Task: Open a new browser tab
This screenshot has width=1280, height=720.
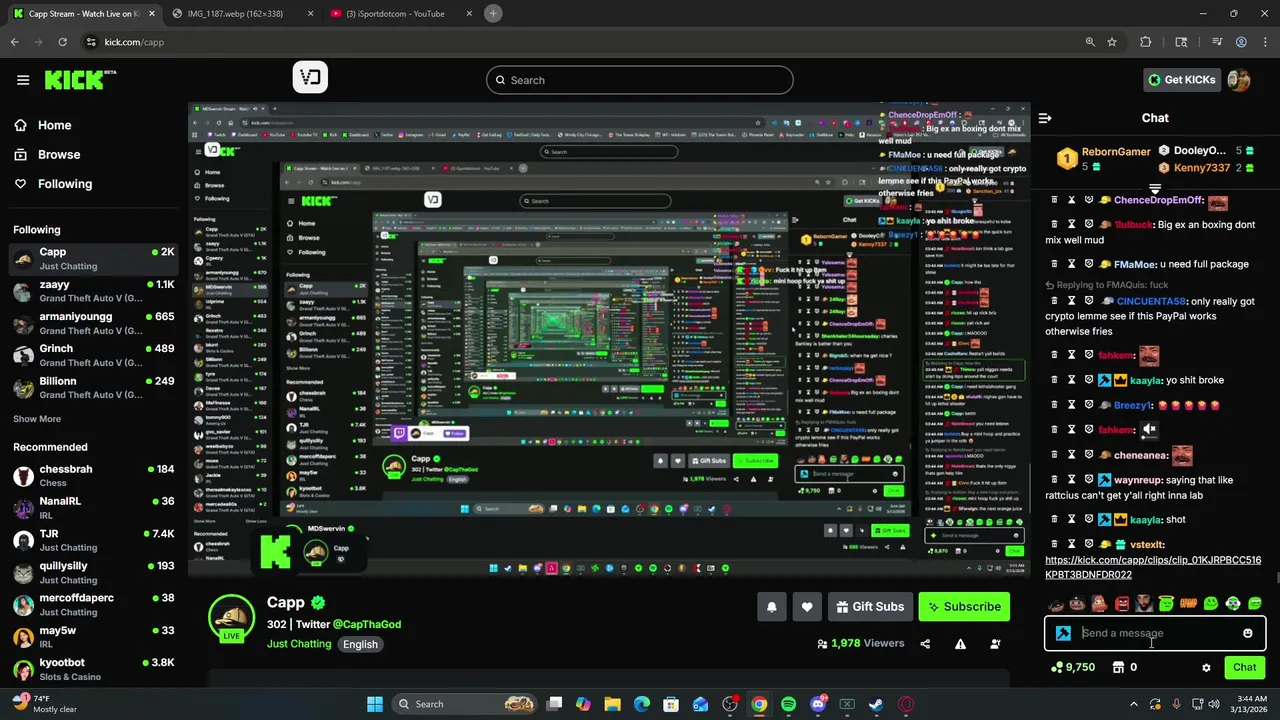Action: coord(493,13)
